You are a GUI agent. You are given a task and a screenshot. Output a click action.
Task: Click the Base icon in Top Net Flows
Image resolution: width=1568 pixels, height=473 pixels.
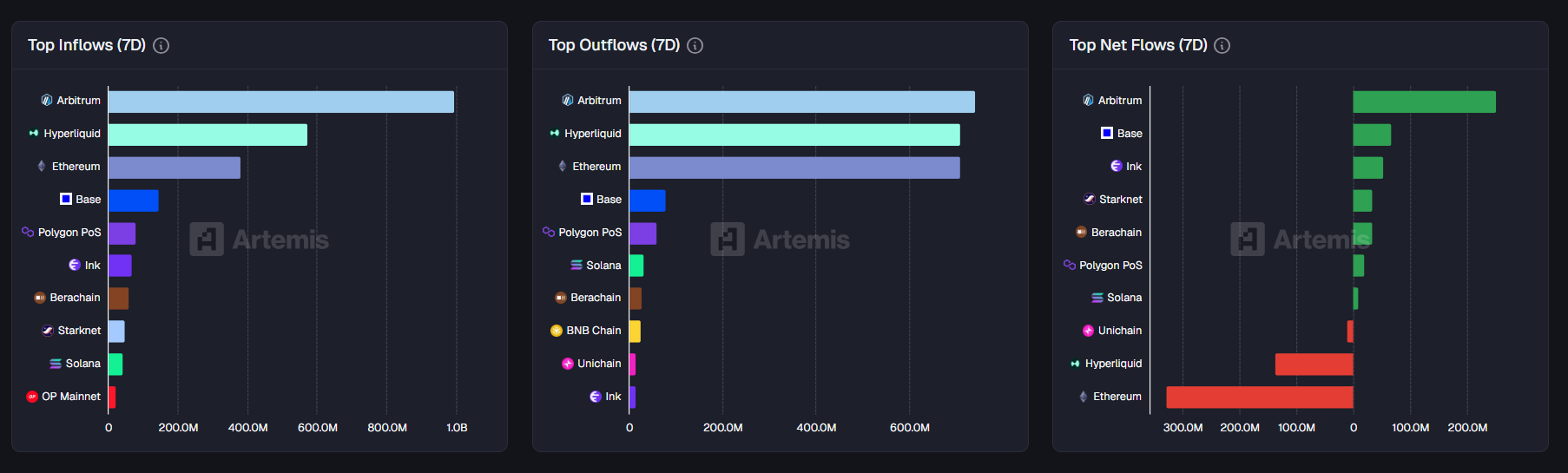[x=1107, y=133]
